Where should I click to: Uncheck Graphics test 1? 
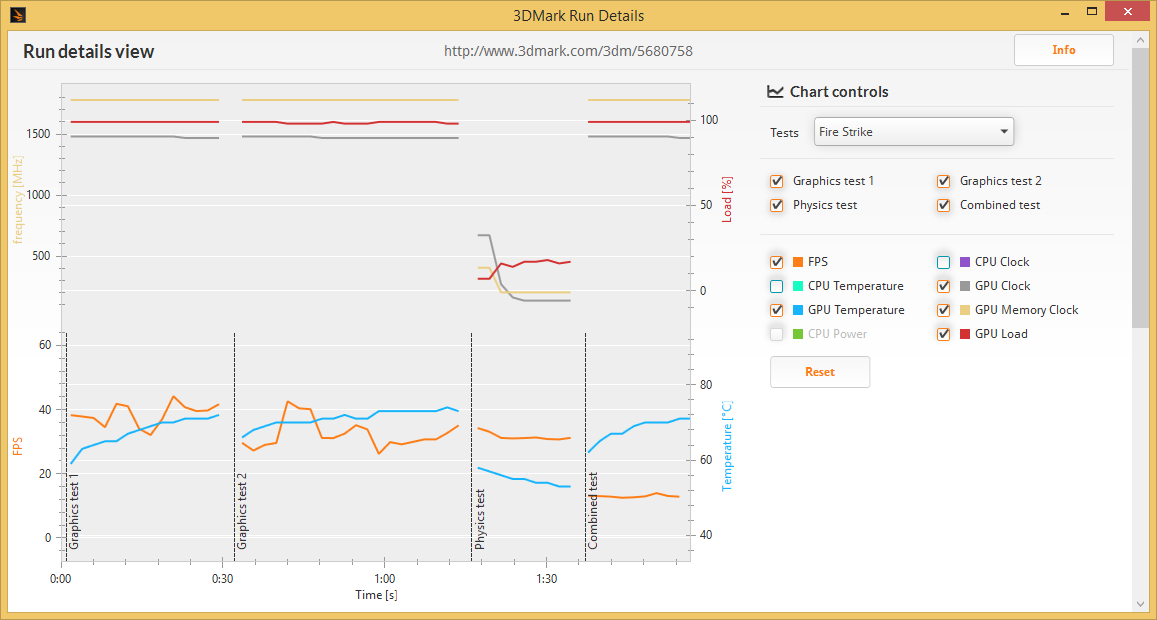(x=776, y=181)
